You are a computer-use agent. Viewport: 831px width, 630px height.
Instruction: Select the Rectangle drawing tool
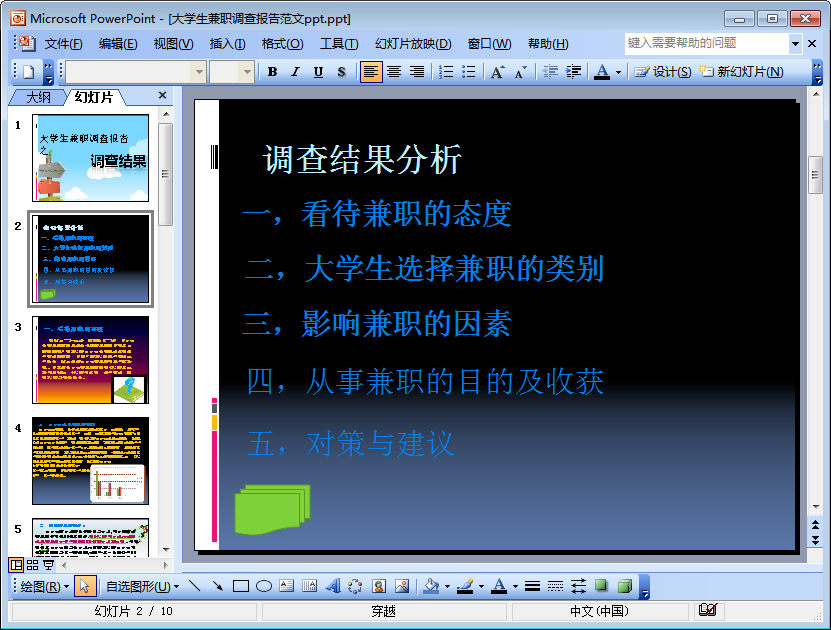[241, 586]
